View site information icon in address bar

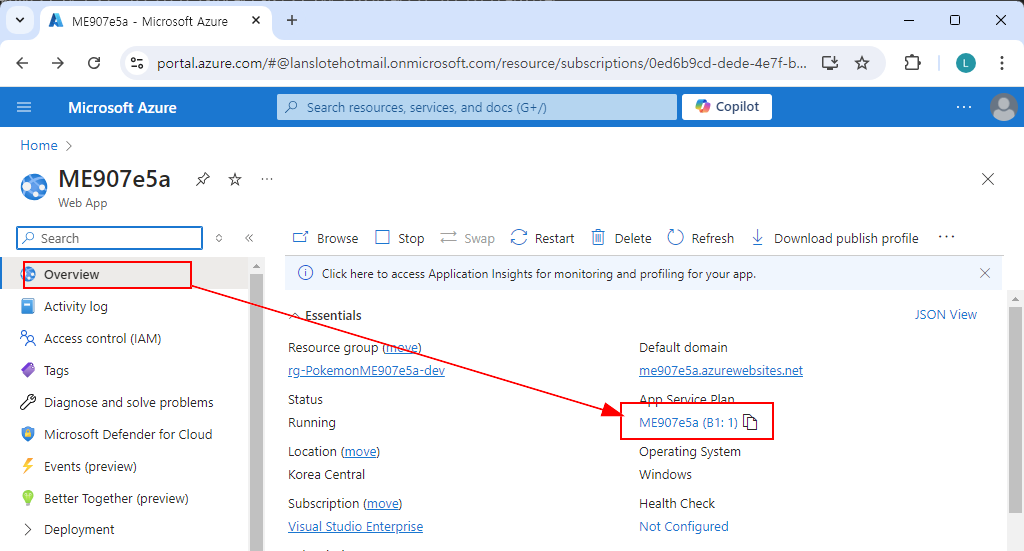click(137, 63)
